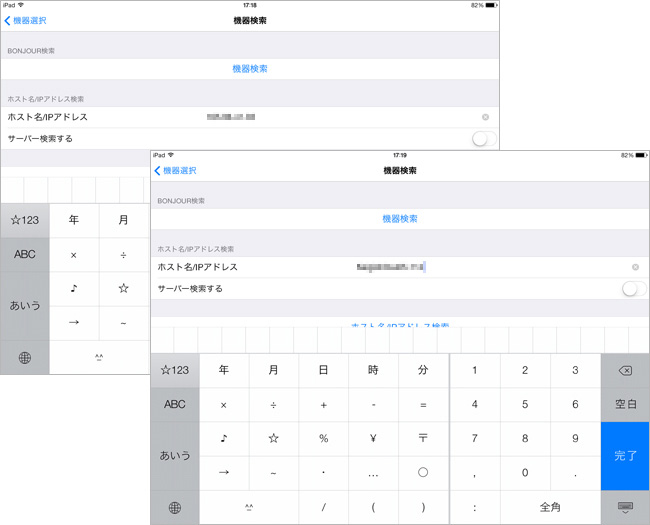Go back to 機器選択 on the front screen
The height and width of the screenshot is (525, 650).
click(x=176, y=171)
